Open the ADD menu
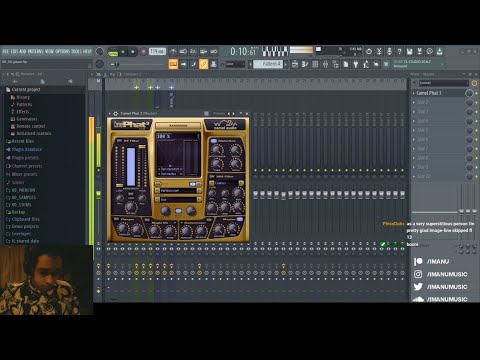Viewport: 480px width, 360px height. [x=23, y=51]
